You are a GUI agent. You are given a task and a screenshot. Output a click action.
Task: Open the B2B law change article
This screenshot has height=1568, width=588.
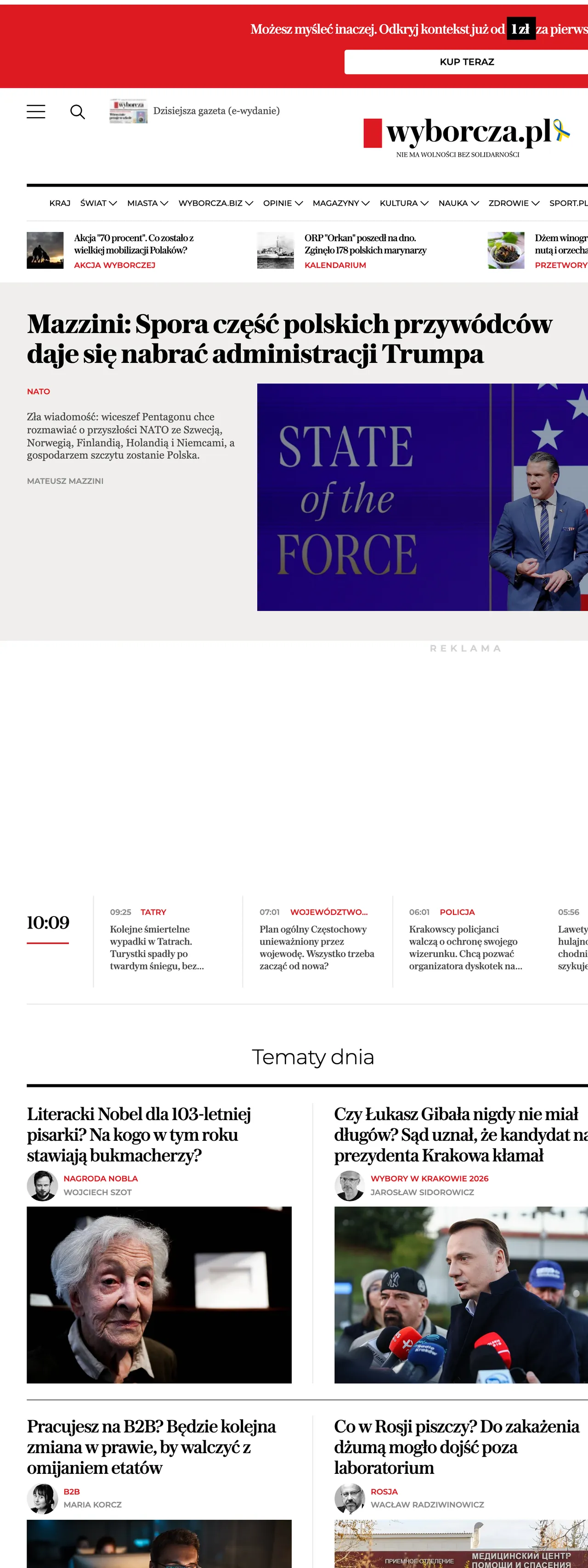pyautogui.click(x=152, y=1447)
